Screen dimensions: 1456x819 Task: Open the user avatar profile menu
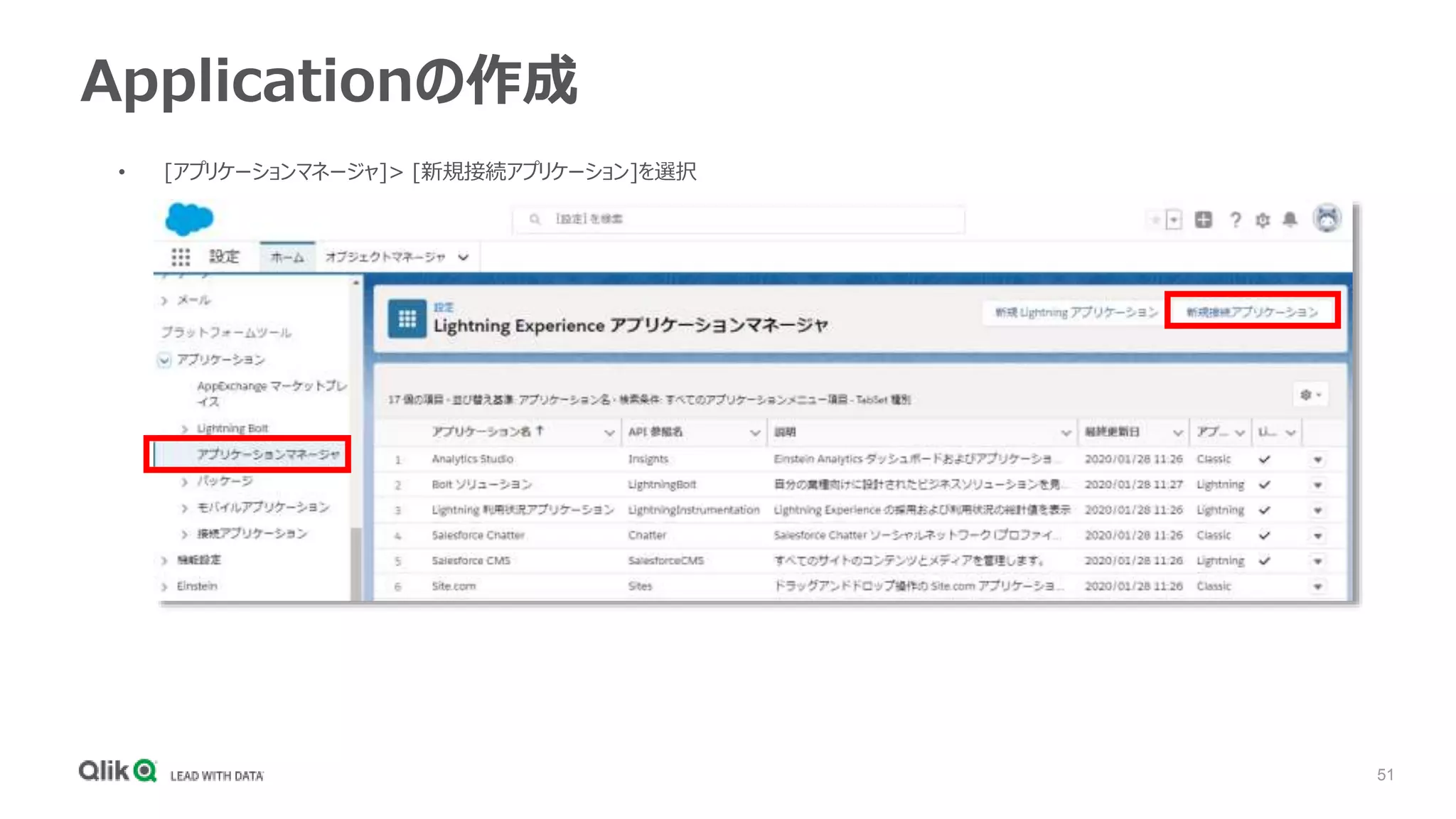(x=1327, y=218)
